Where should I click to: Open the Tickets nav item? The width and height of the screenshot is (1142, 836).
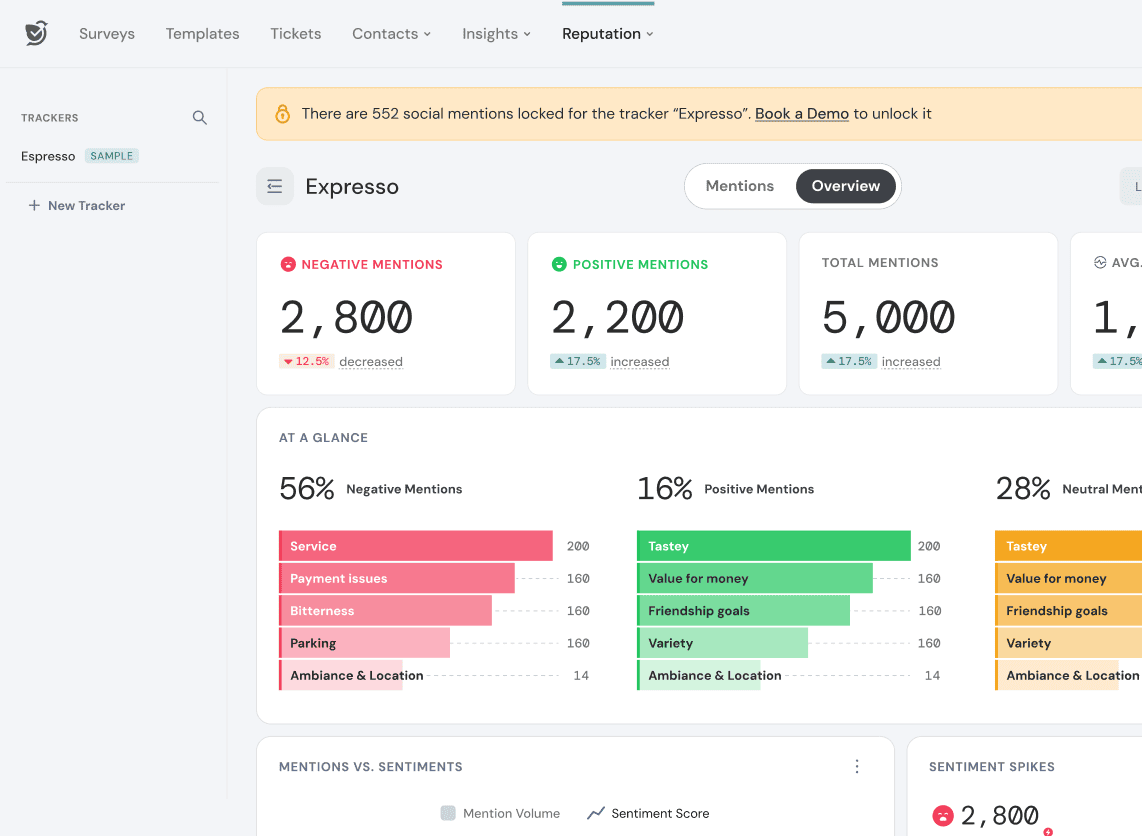click(296, 33)
